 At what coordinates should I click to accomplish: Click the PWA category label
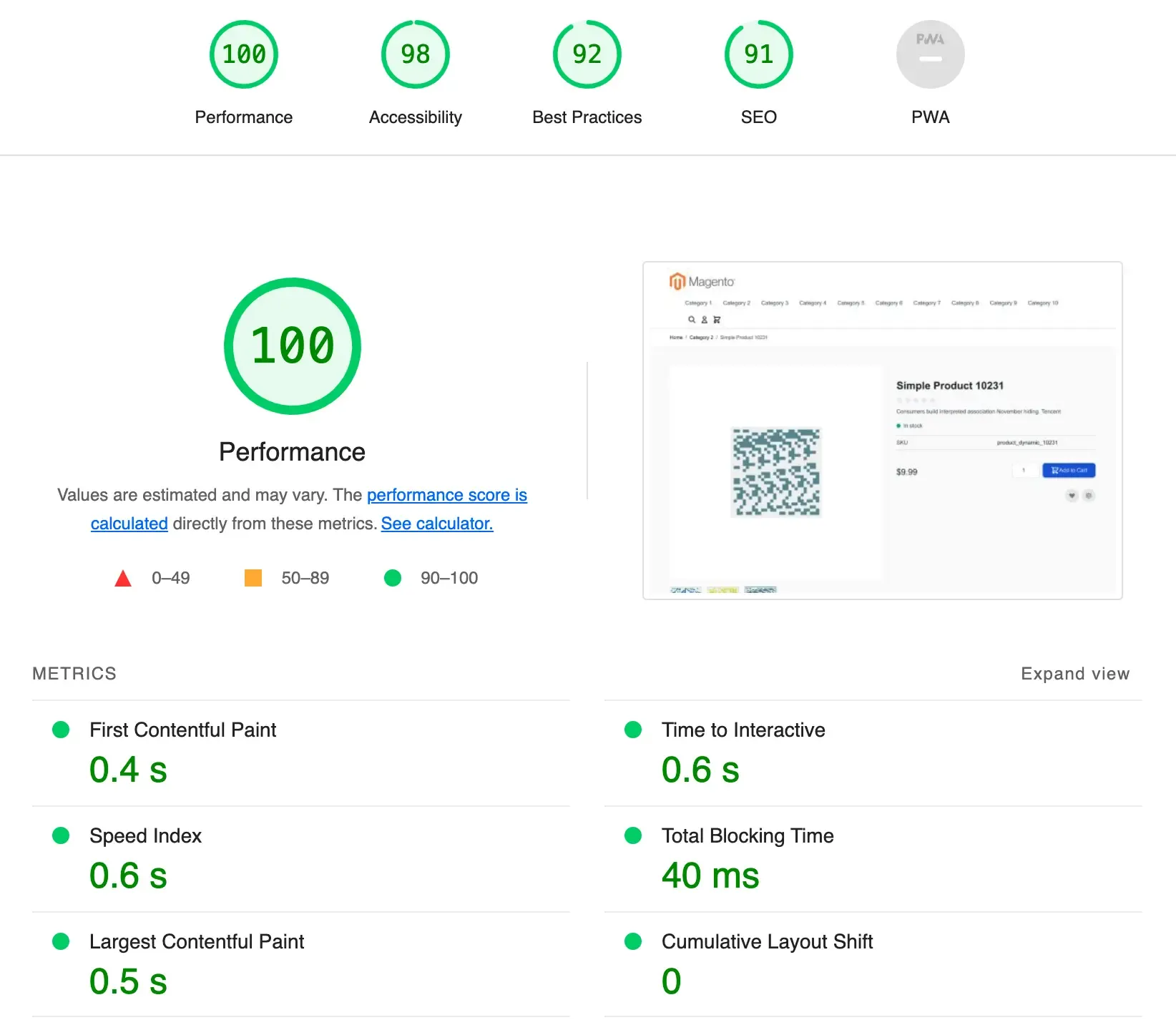(930, 117)
